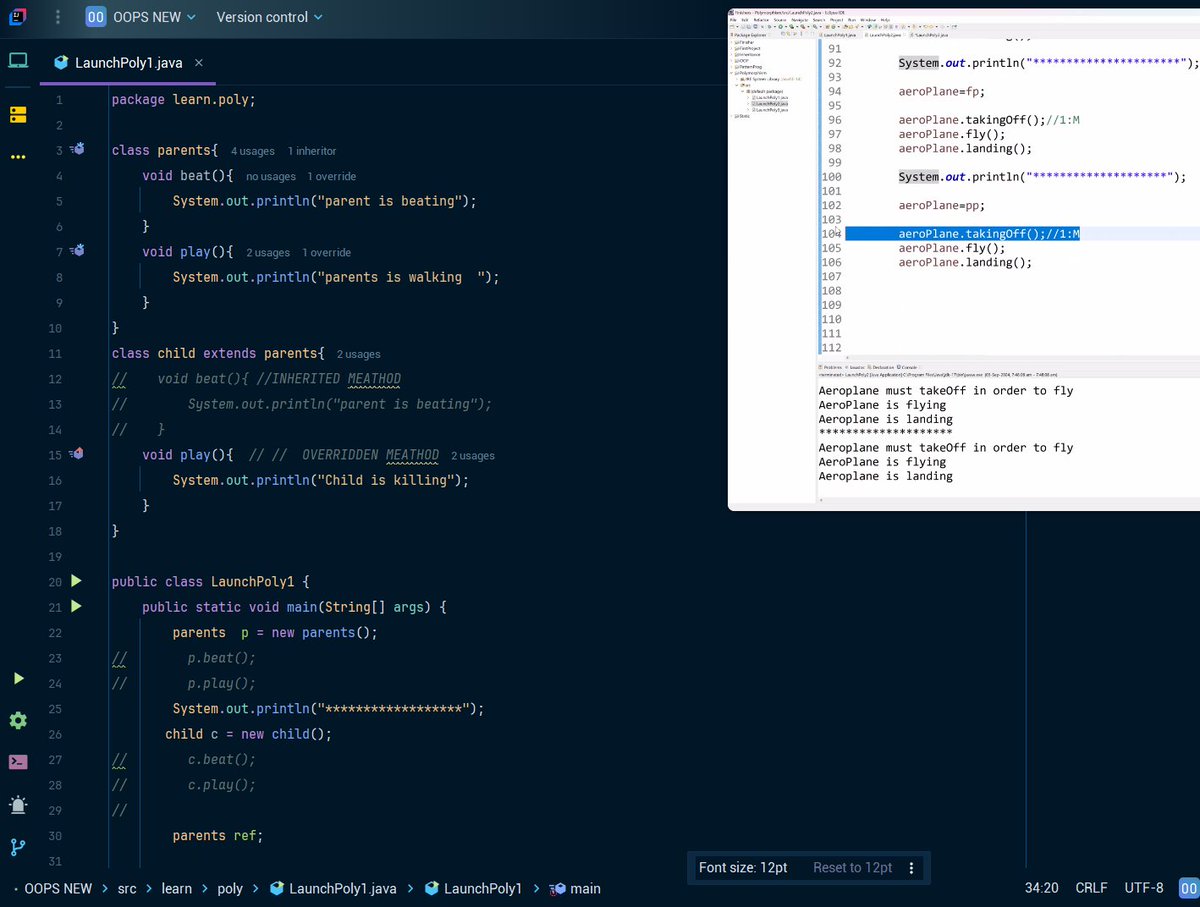Screen dimensions: 1200x907
Task: Click the 34:20 caret position indicator
Action: tap(1040, 888)
